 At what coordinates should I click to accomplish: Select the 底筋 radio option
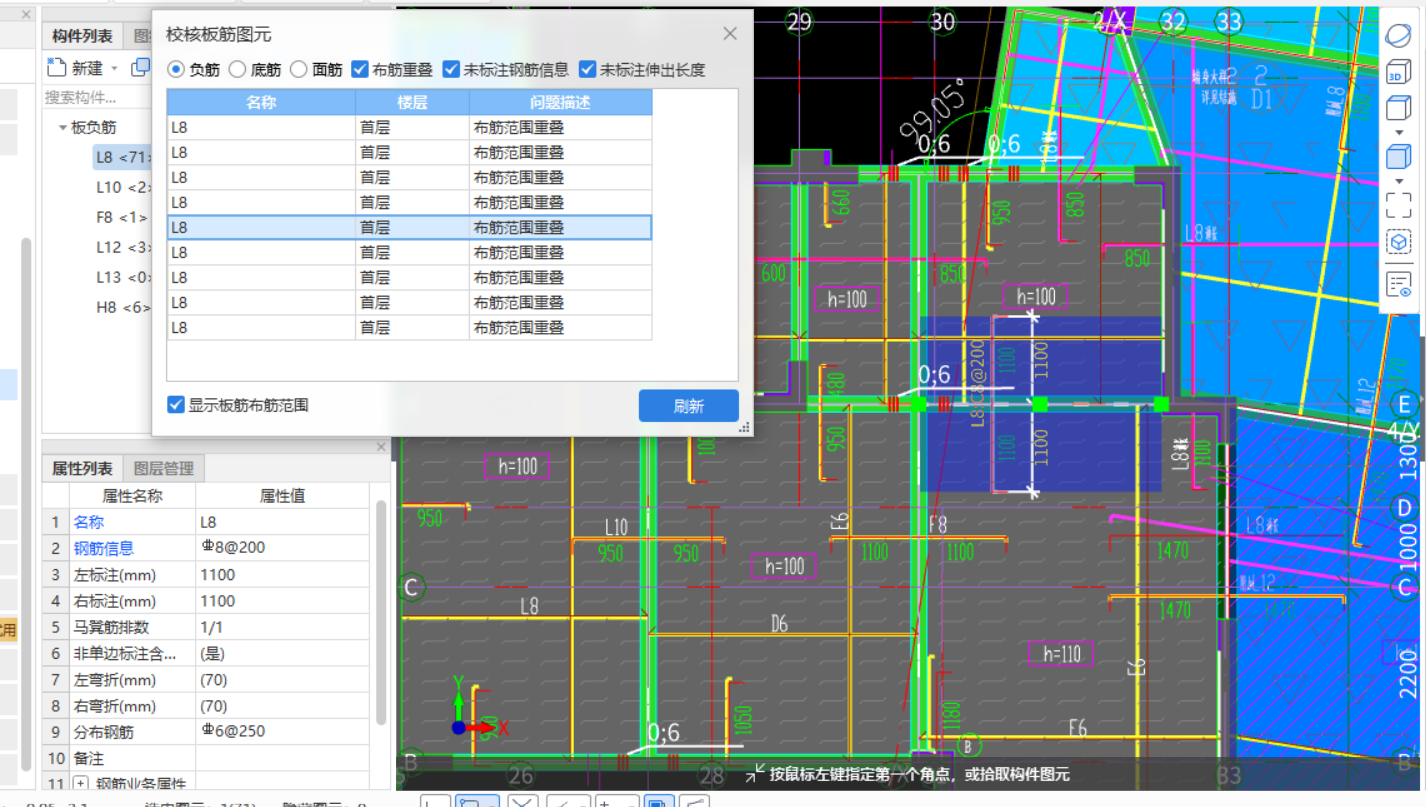tap(237, 70)
